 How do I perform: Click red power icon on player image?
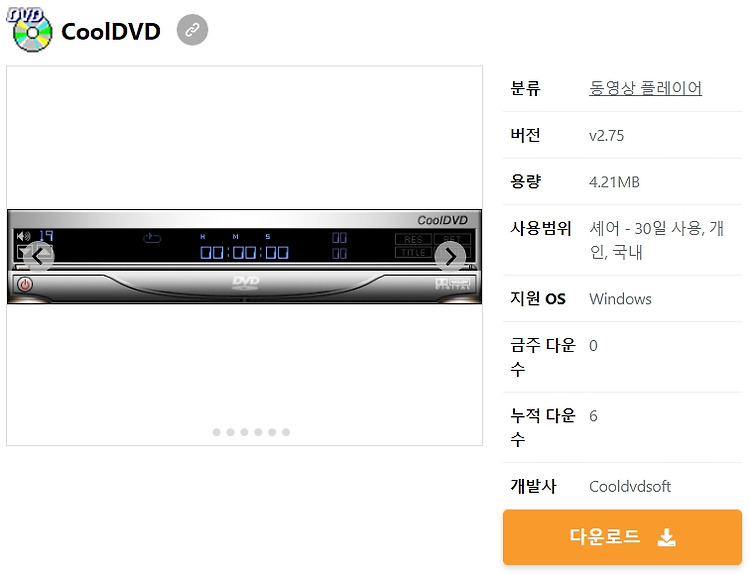pos(25,285)
